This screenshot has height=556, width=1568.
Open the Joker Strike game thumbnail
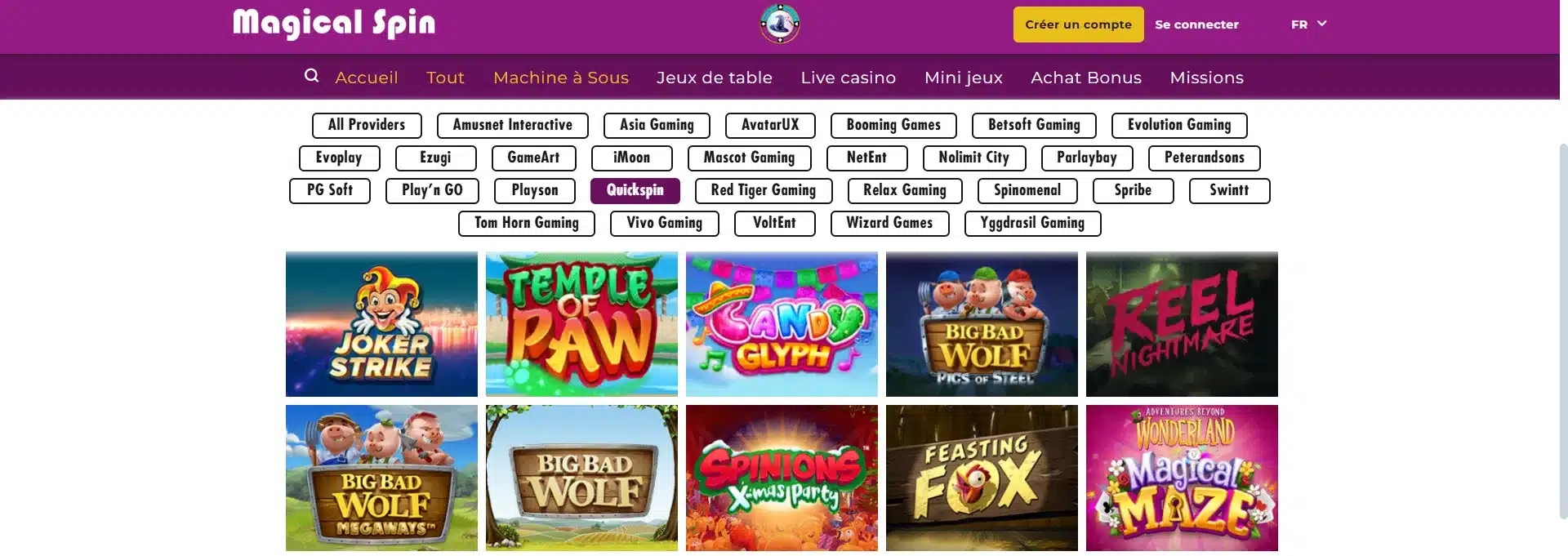pos(381,324)
